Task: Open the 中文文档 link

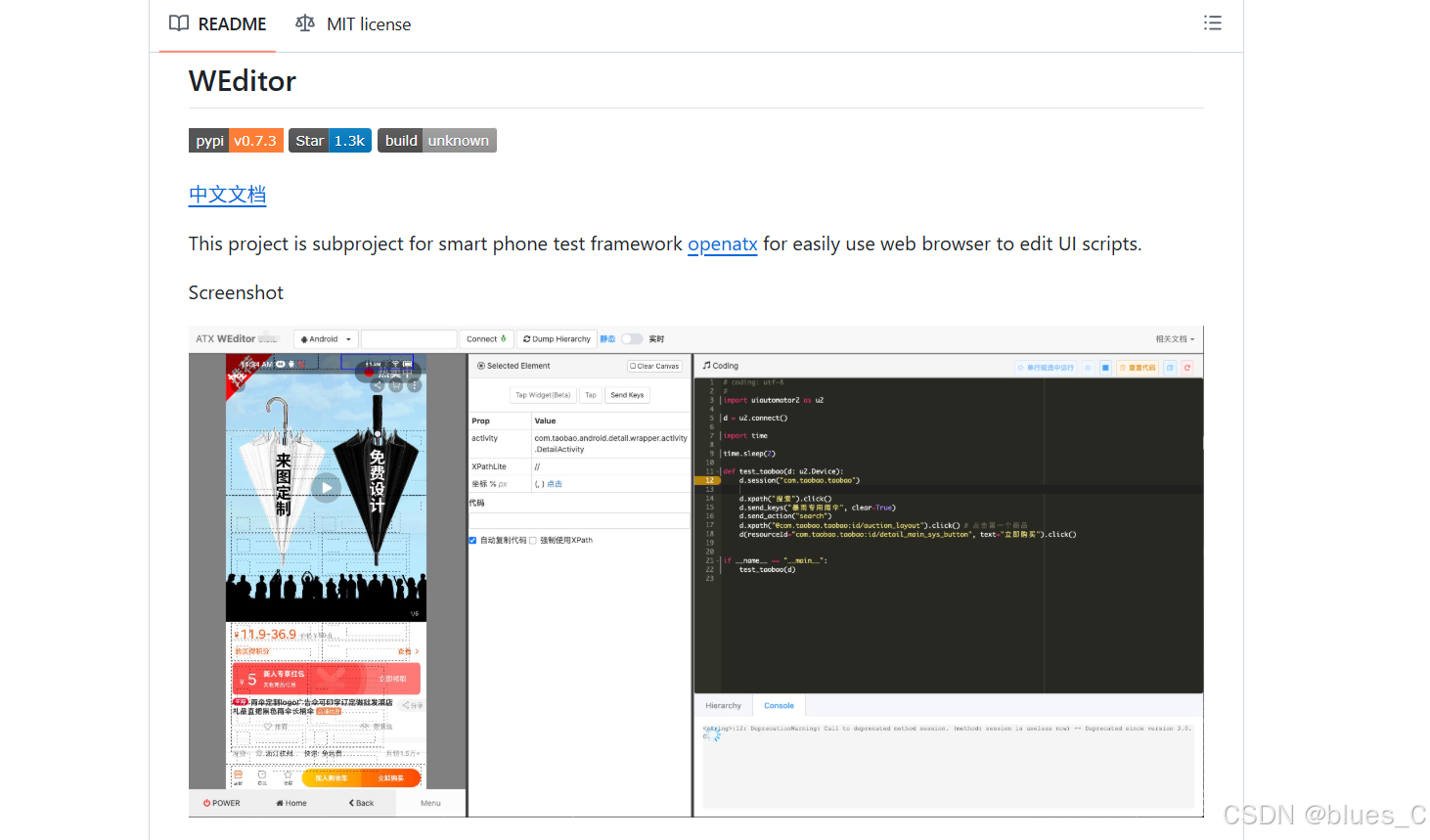Action: [227, 195]
